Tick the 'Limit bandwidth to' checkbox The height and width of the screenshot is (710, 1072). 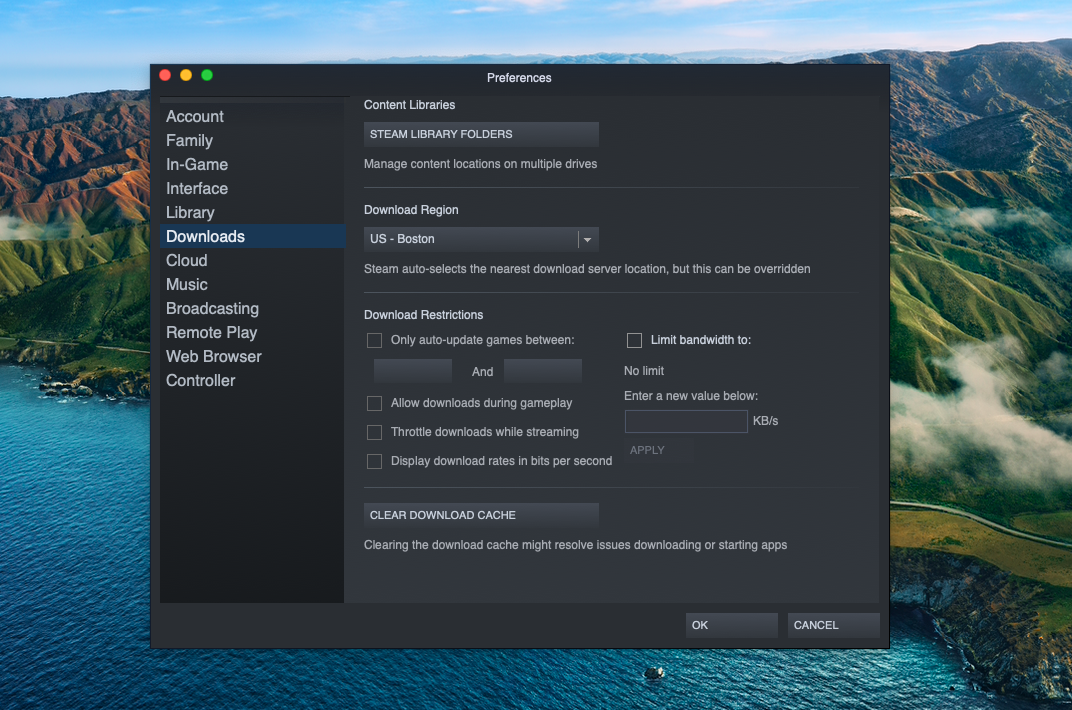[634, 340]
